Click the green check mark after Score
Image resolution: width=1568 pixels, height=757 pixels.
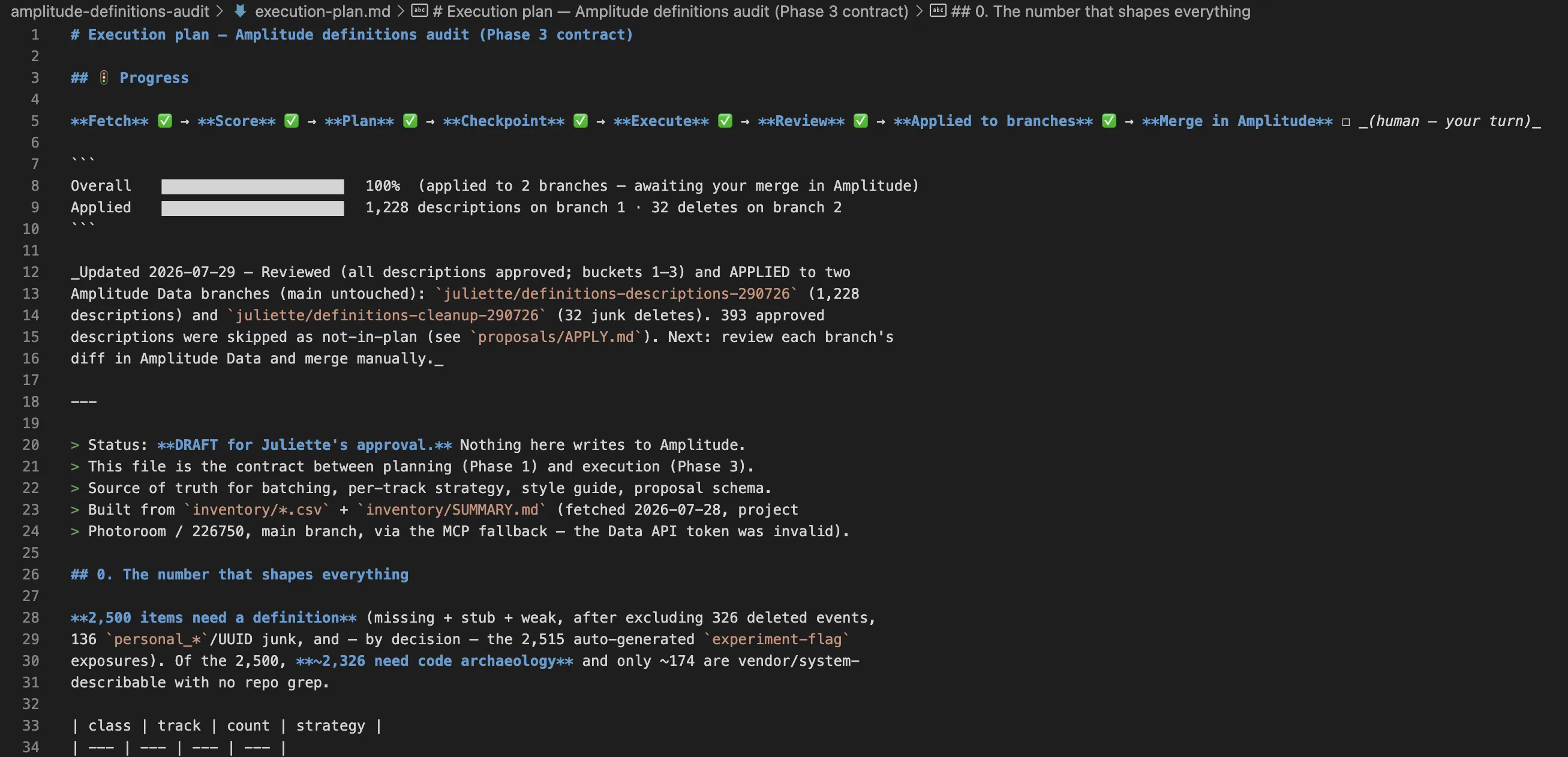click(x=292, y=121)
